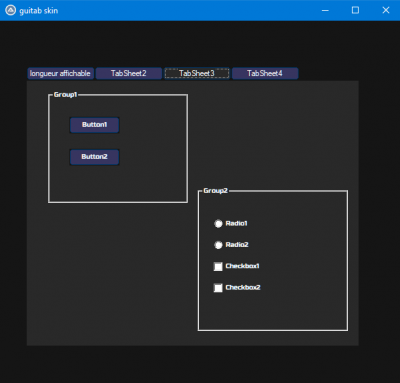Viewport: 400px width, 383px height.
Task: Select the Radio2 option
Action: pyautogui.click(x=218, y=245)
